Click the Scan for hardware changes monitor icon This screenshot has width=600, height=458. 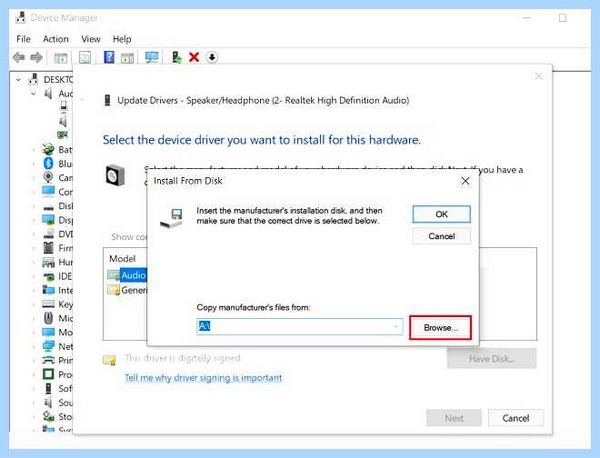(152, 57)
